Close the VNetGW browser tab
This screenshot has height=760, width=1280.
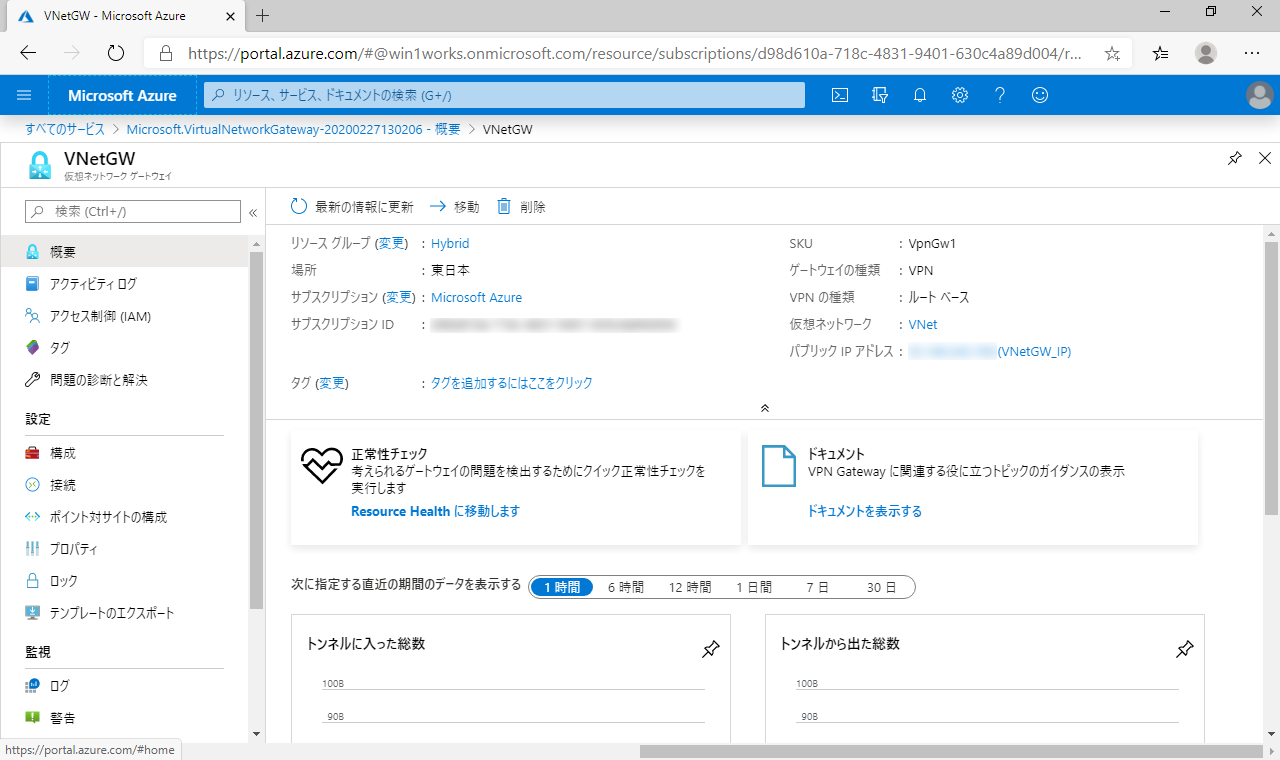point(229,16)
